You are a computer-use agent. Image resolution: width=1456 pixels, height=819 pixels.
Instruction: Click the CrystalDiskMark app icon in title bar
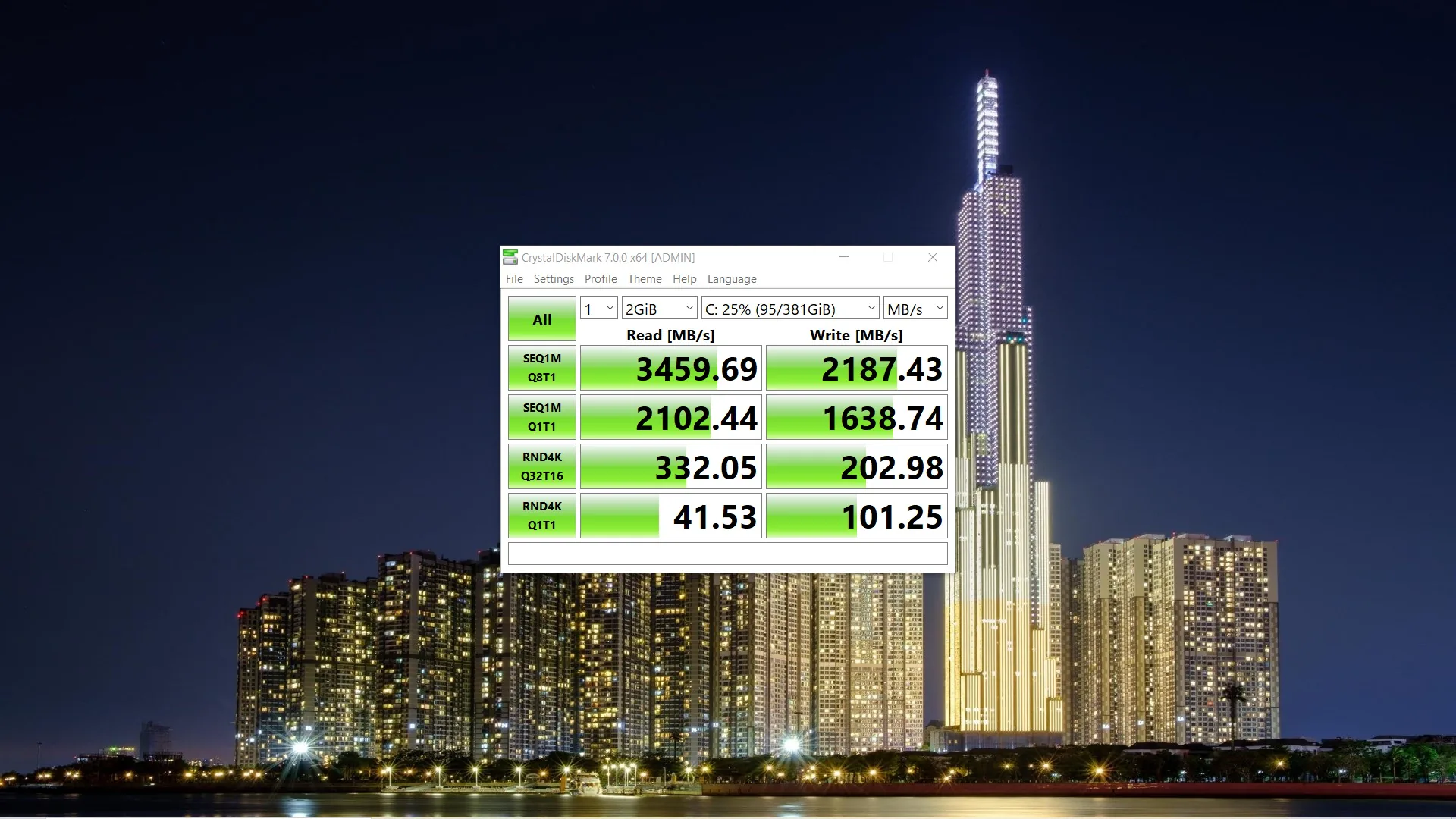pos(510,258)
